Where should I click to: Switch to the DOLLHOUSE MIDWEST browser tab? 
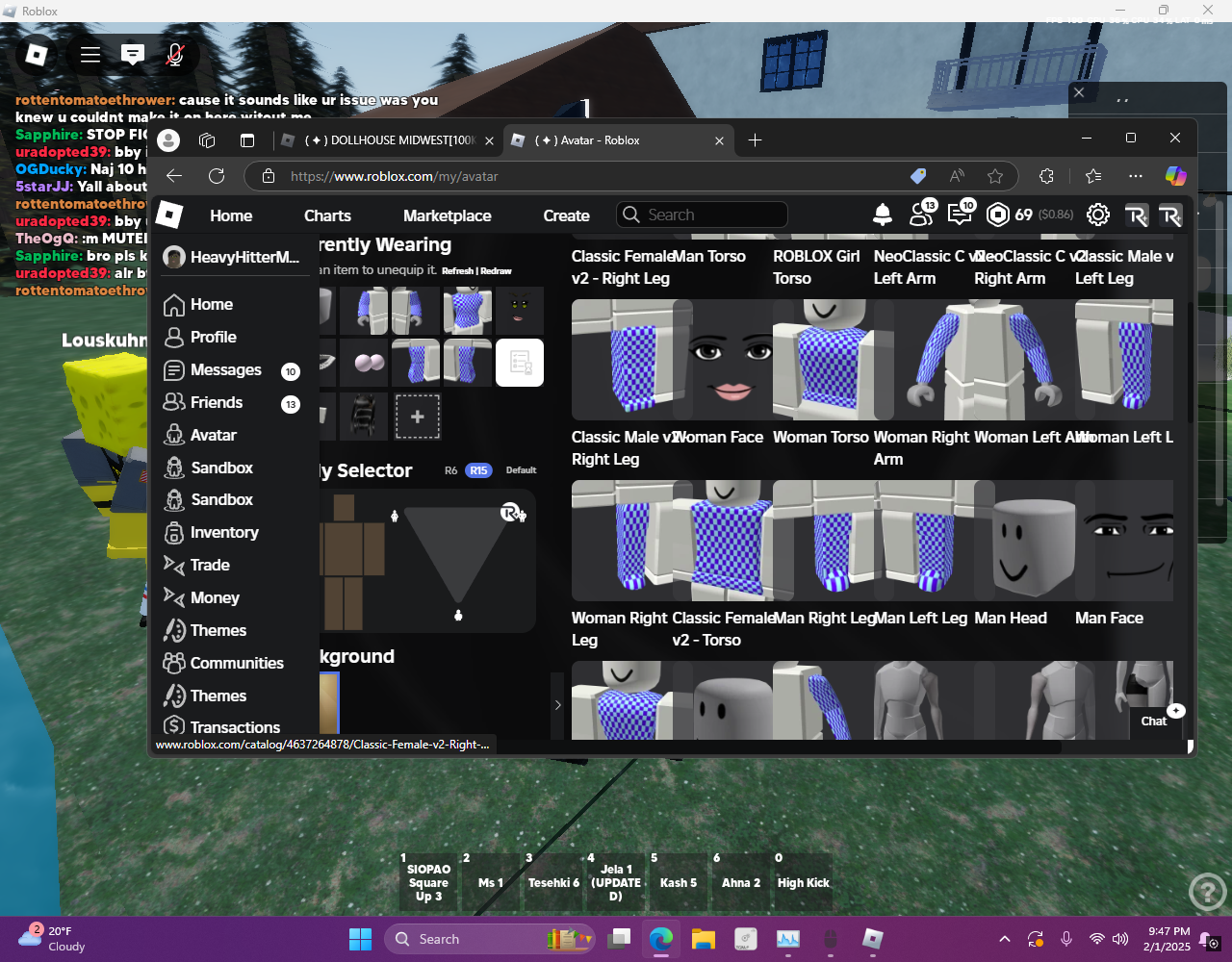(385, 140)
